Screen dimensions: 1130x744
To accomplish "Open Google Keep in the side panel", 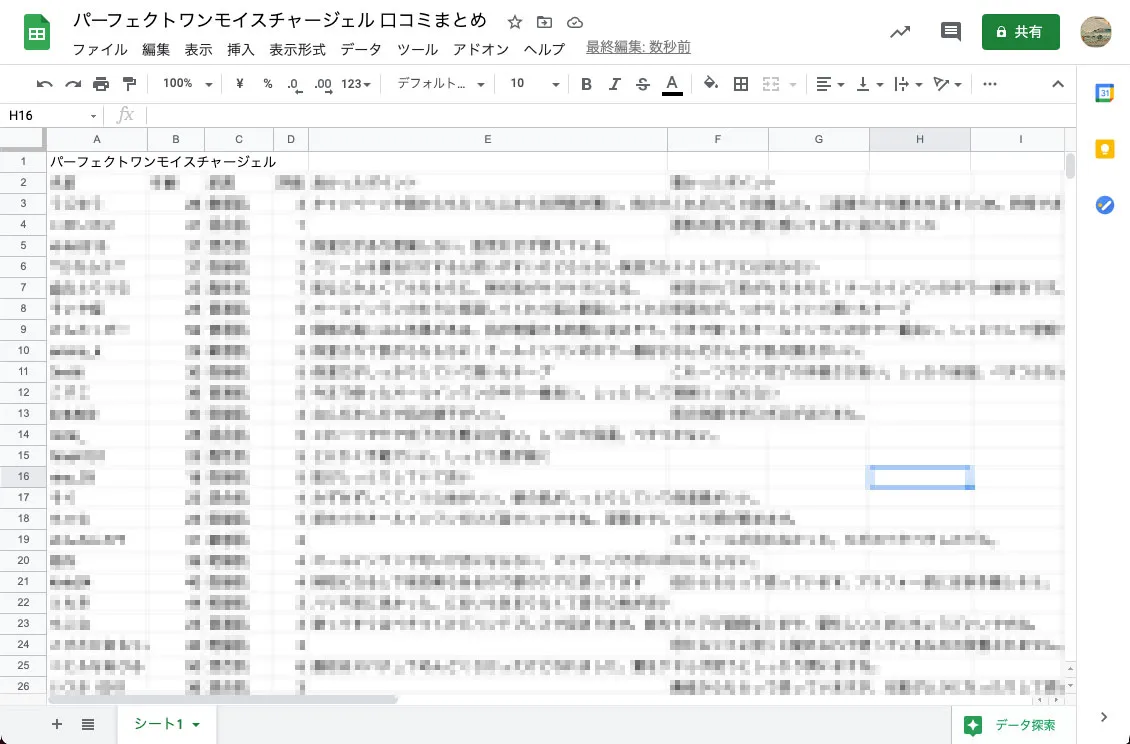I will pos(1105,148).
